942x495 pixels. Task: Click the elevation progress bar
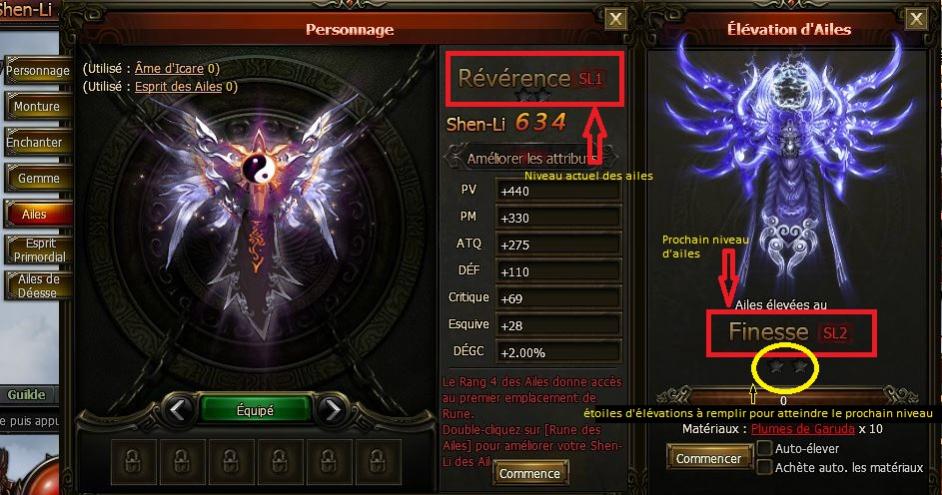click(787, 396)
